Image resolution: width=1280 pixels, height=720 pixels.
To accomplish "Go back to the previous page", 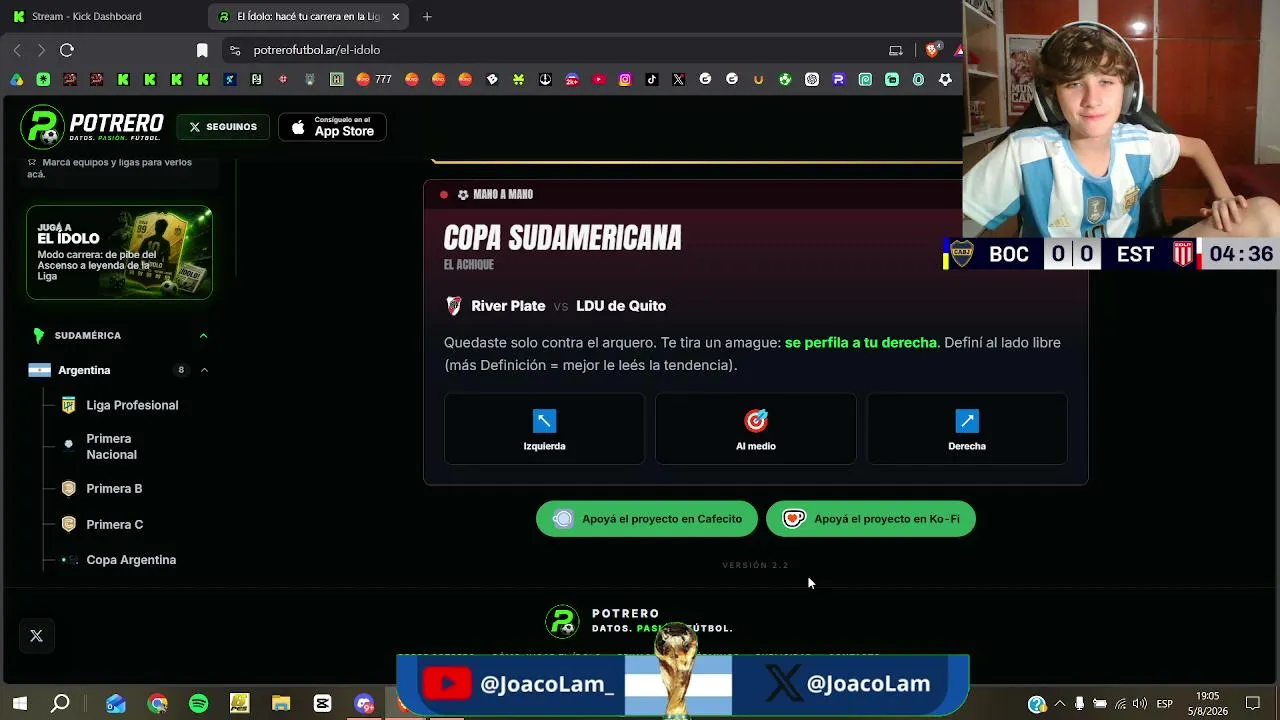I will [17, 50].
